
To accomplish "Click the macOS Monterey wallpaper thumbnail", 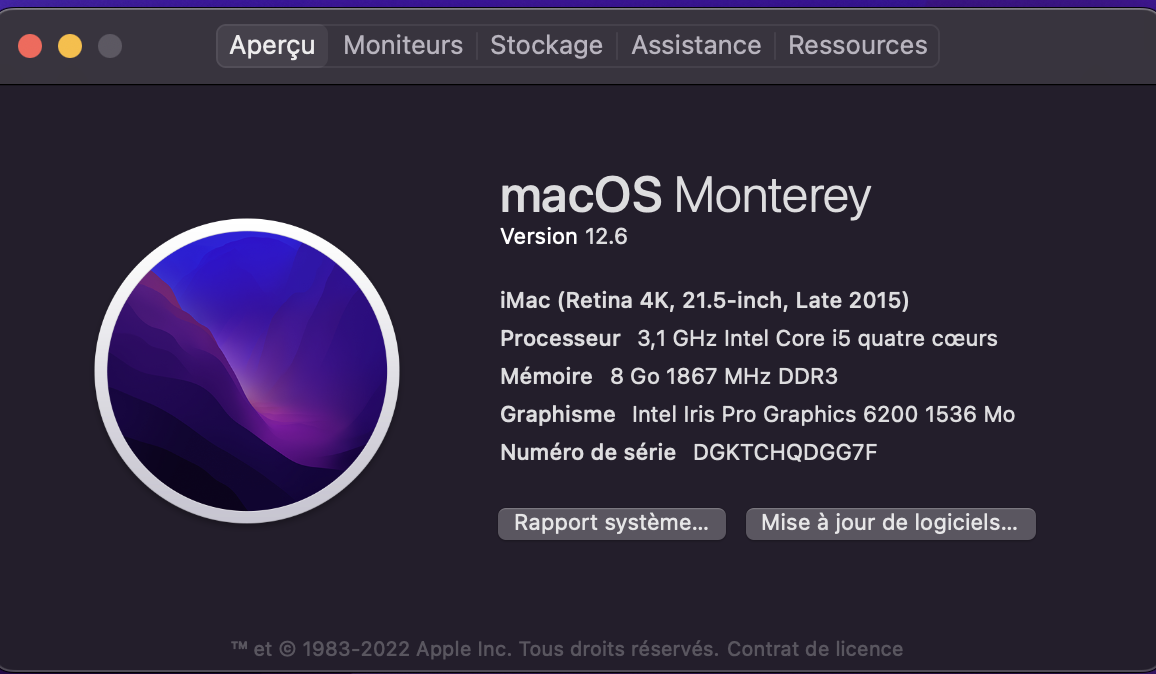I will [x=246, y=371].
